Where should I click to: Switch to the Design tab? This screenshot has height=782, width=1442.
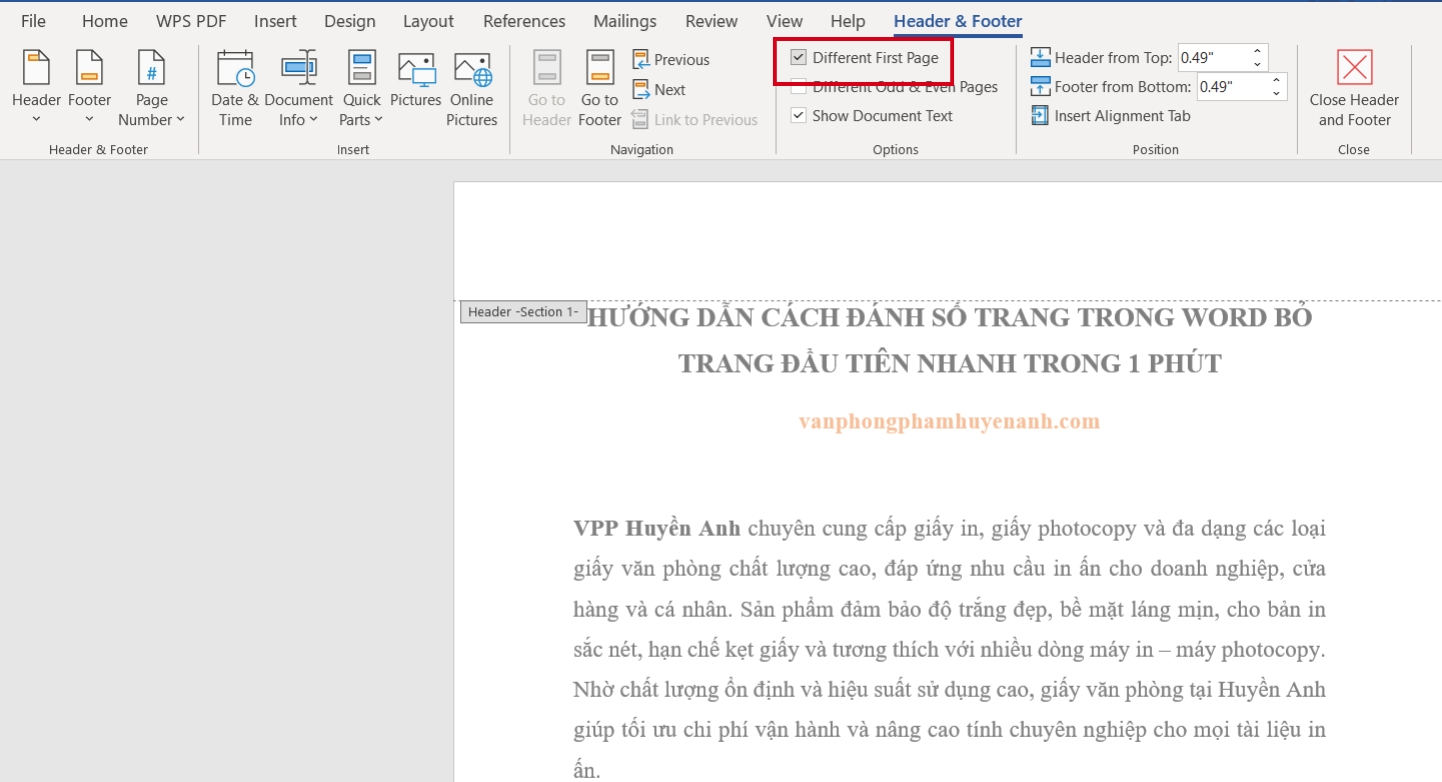[350, 21]
